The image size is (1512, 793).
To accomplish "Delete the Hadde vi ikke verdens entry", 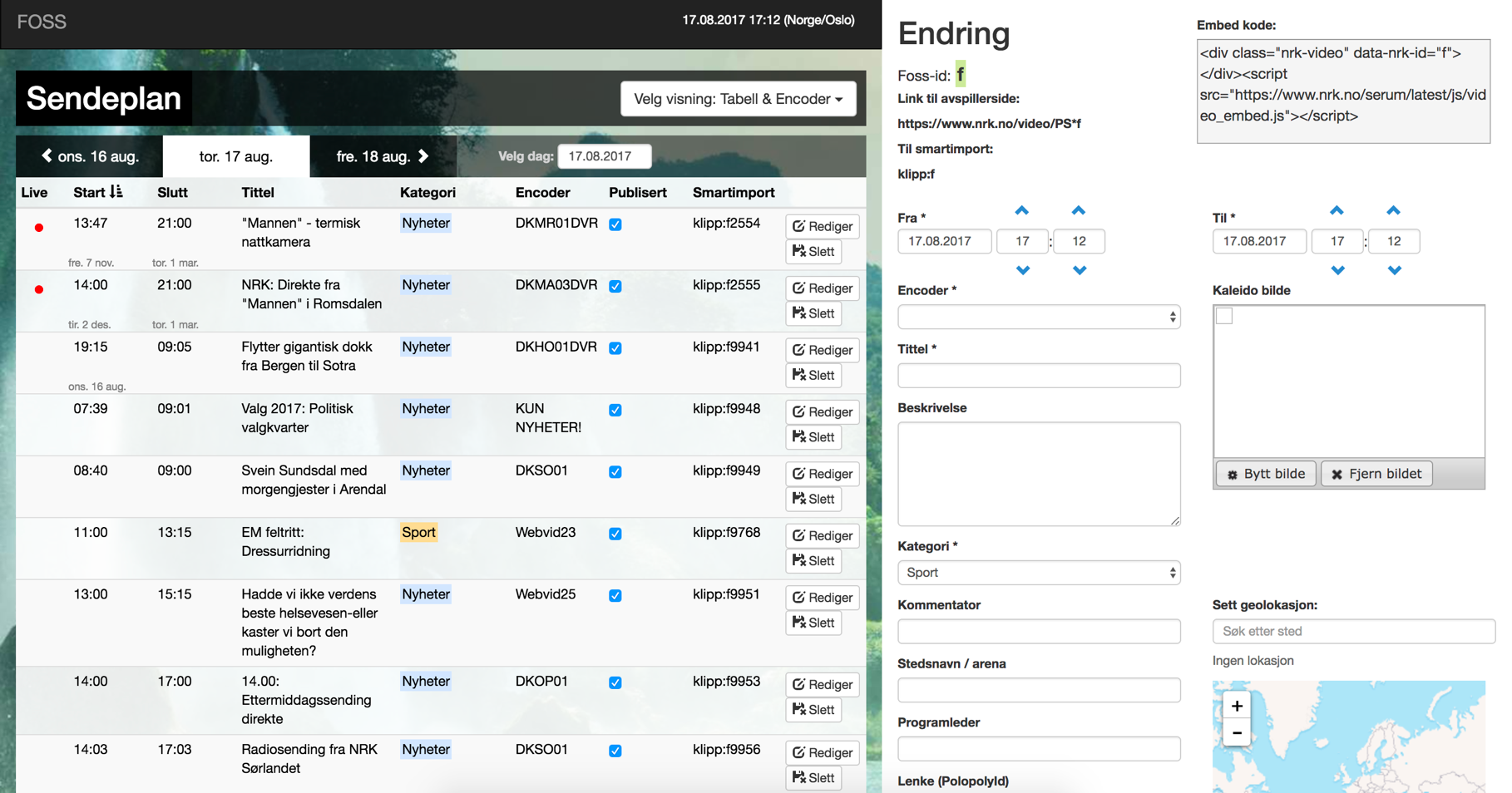I will click(813, 623).
